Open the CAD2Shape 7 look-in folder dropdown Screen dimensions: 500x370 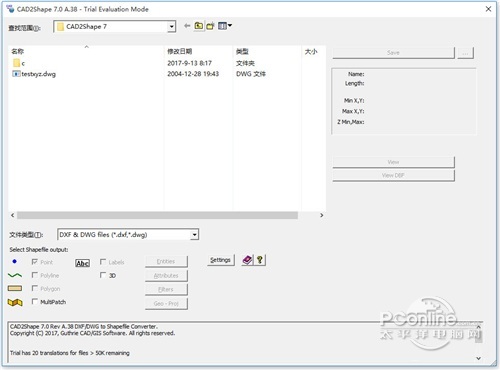[171, 26]
